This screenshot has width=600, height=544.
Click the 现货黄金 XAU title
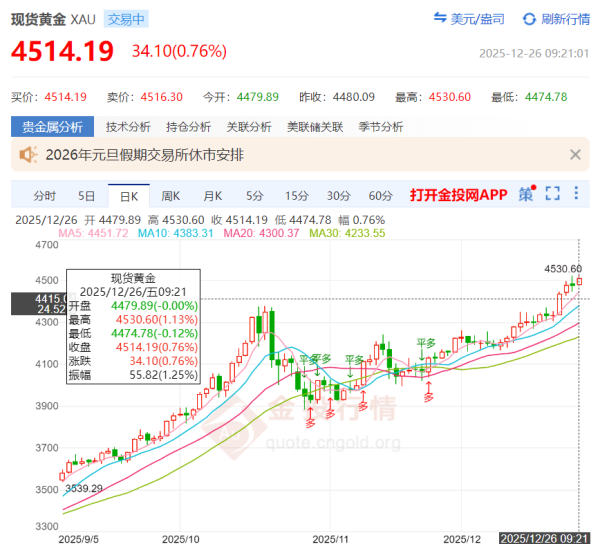pos(53,19)
